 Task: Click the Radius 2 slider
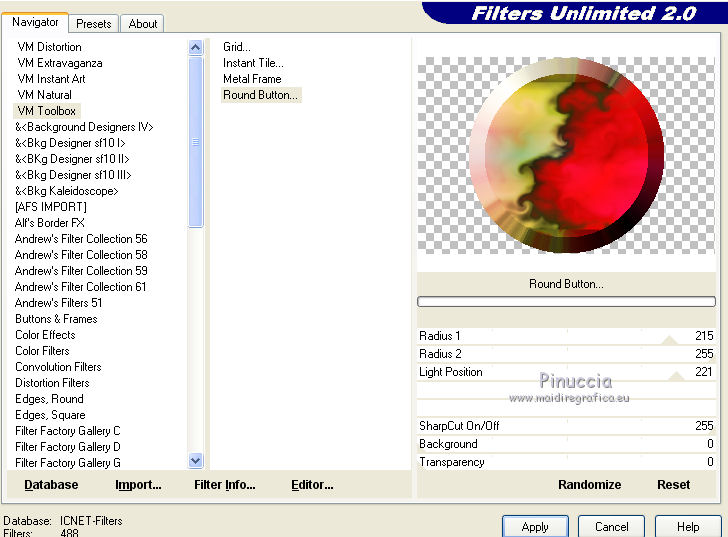pyautogui.click(x=566, y=354)
